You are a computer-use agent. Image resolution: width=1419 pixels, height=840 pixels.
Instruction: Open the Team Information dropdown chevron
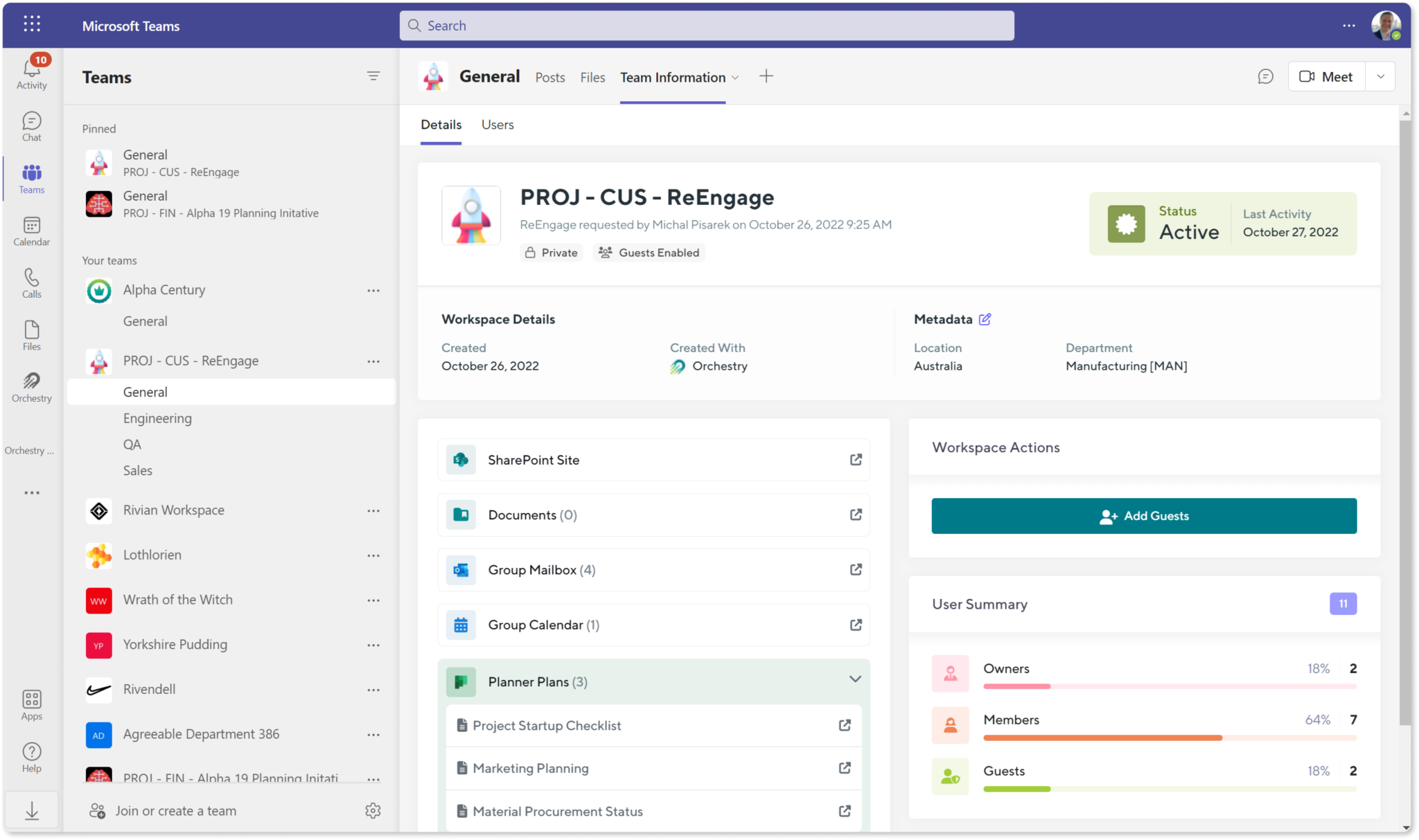[735, 78]
